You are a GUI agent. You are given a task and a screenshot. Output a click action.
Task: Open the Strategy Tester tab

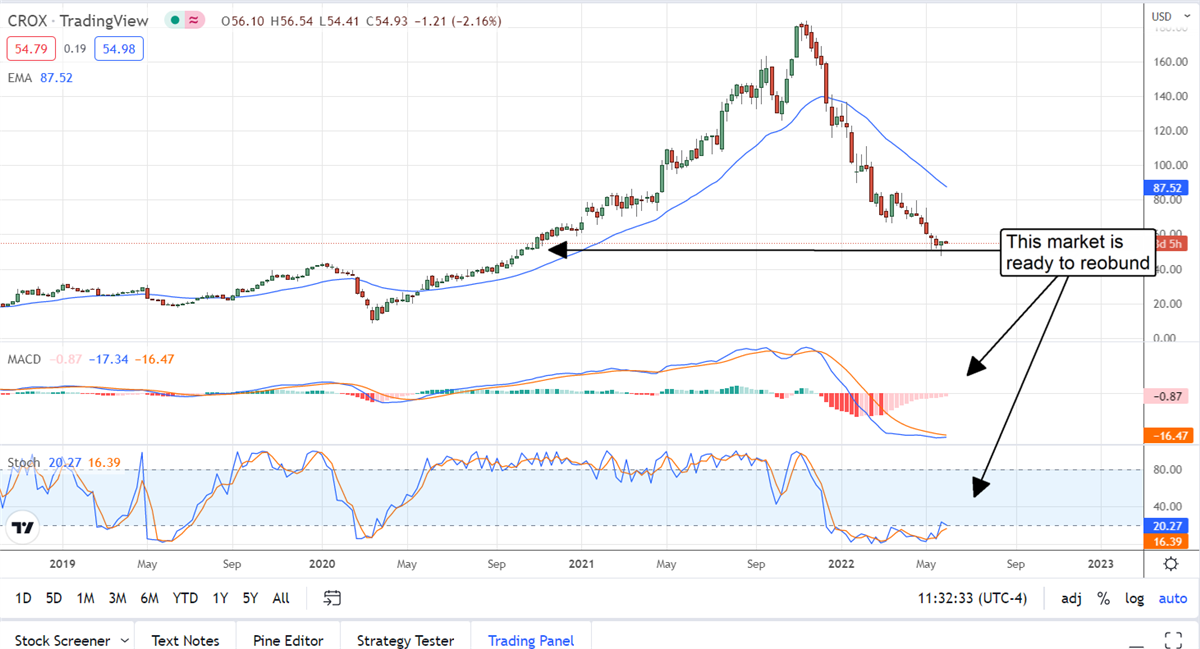point(405,640)
